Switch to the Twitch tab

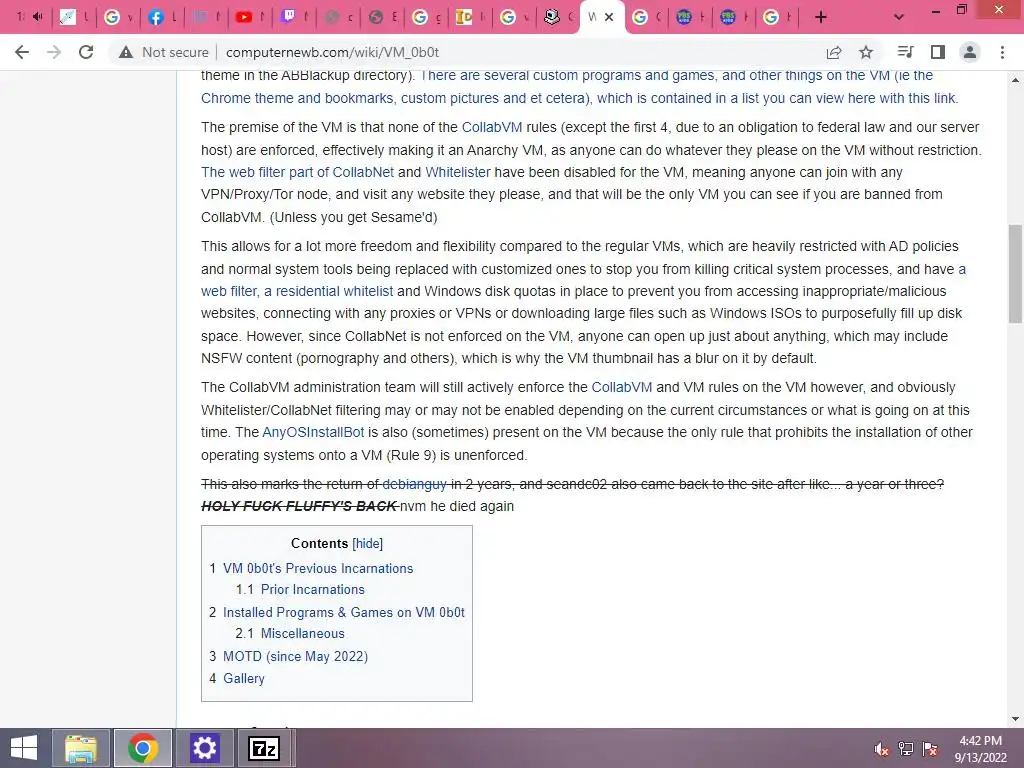[x=292, y=18]
